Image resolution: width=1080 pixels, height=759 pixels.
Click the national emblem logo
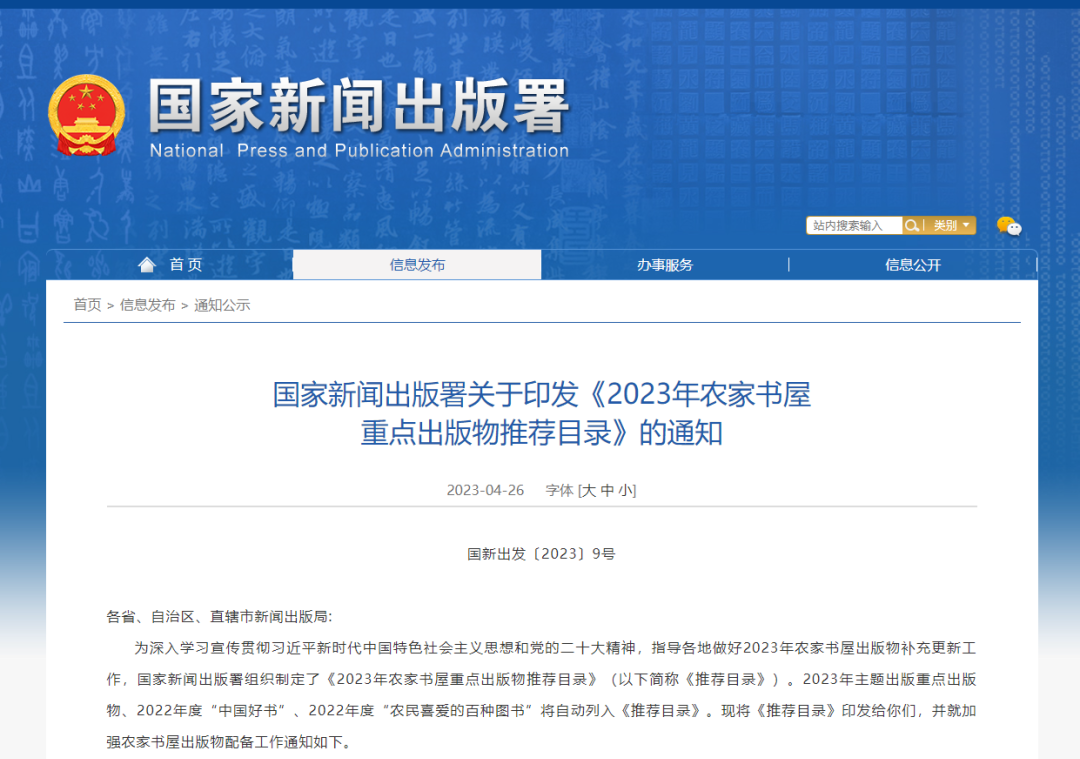tap(86, 114)
